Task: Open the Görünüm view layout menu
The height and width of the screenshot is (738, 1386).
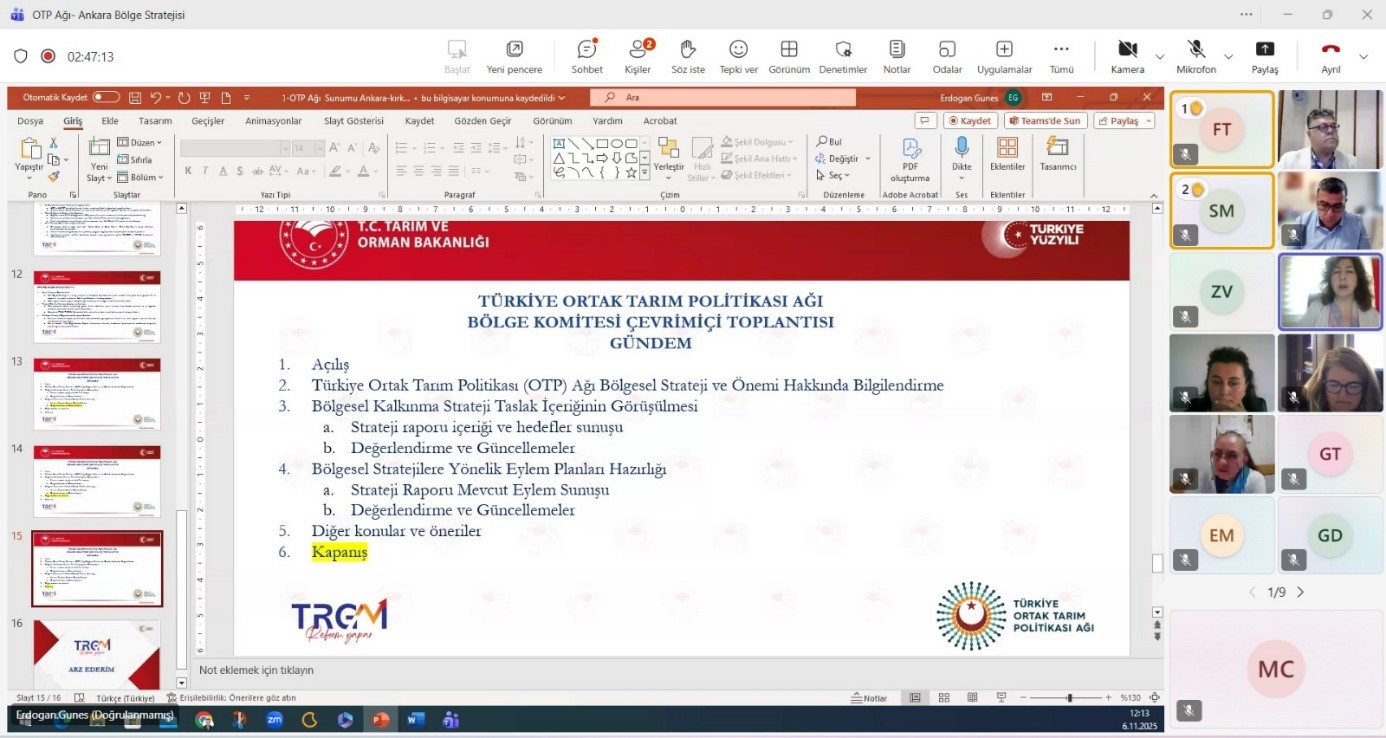Action: coord(789,50)
